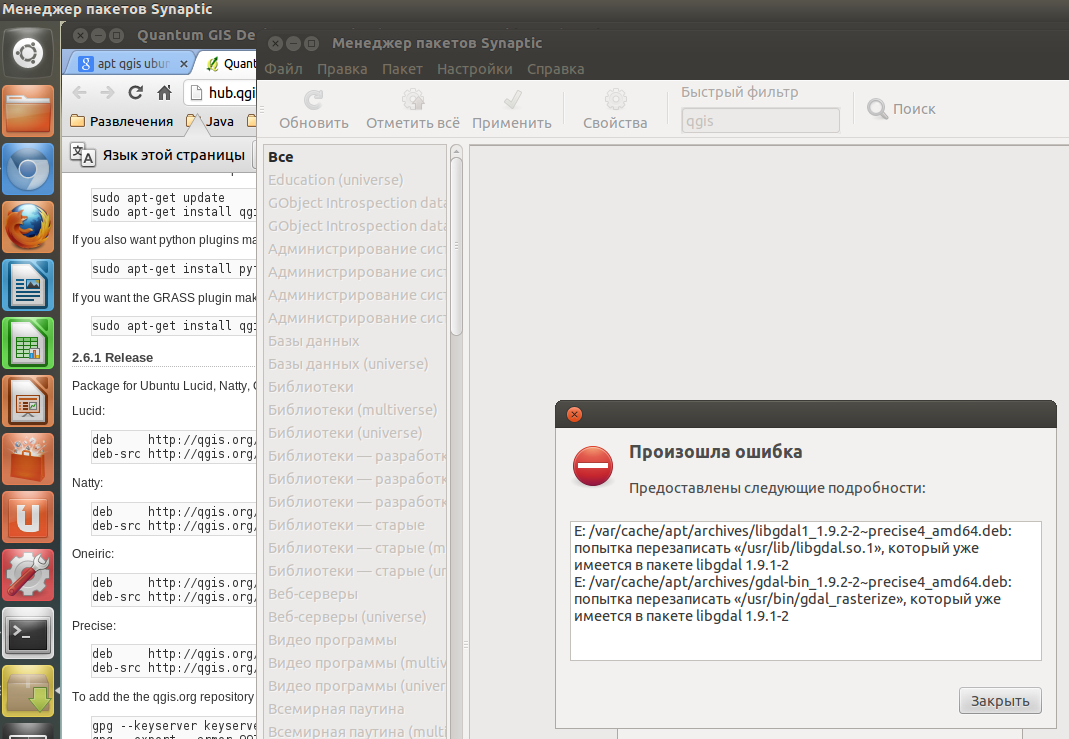Open the Ubuntu Dash home launcher
This screenshot has width=1069, height=739.
28,53
